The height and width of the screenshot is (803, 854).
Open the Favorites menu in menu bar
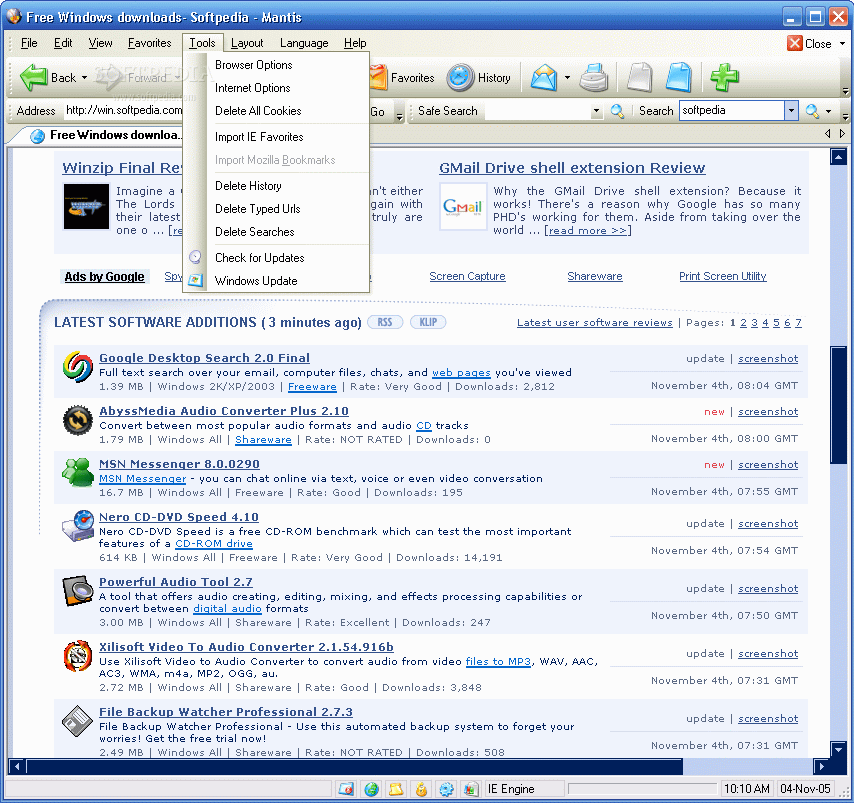click(x=149, y=43)
